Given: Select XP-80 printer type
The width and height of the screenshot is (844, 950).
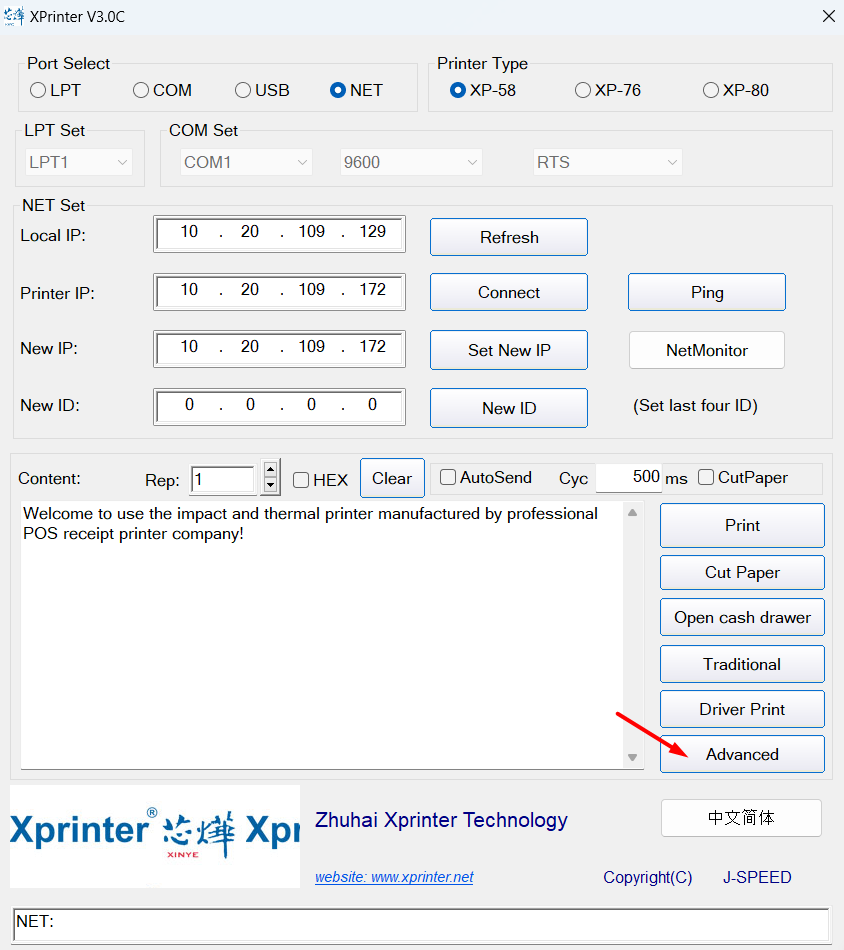Looking at the screenshot, I should [x=710, y=89].
